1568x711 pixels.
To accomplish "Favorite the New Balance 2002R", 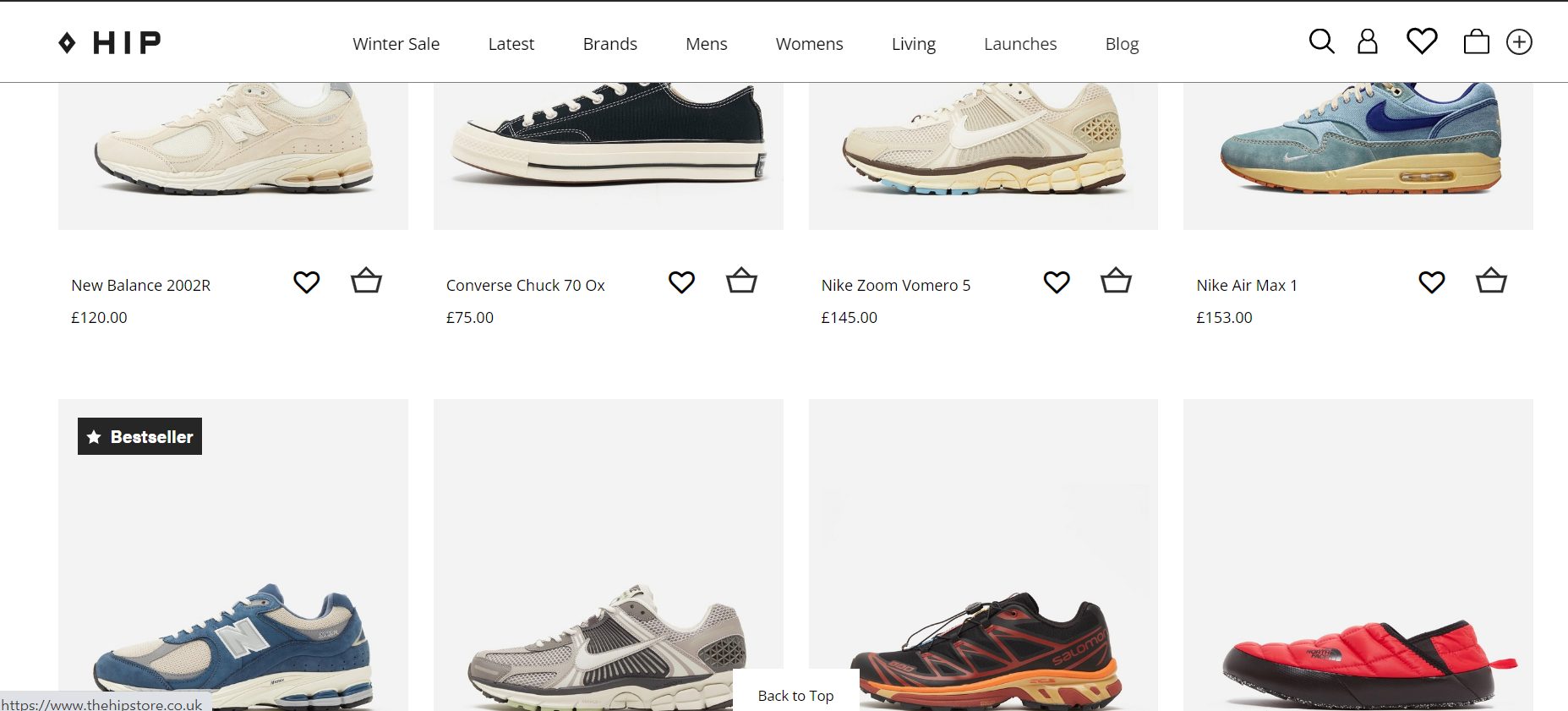I will [306, 282].
